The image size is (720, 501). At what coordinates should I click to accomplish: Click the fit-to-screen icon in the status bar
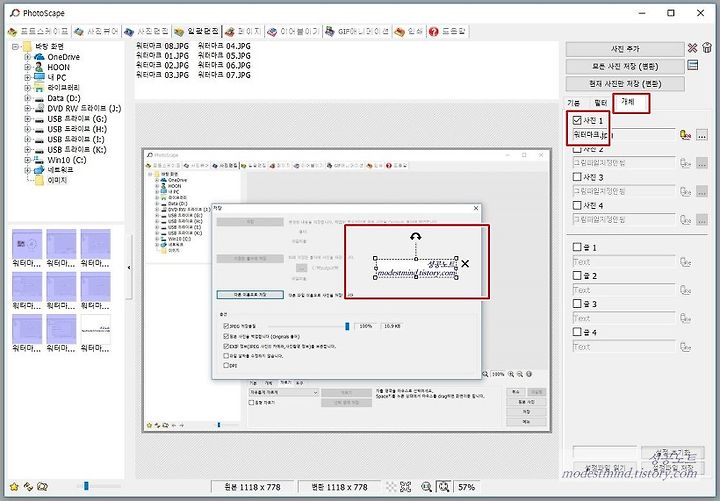click(405, 487)
